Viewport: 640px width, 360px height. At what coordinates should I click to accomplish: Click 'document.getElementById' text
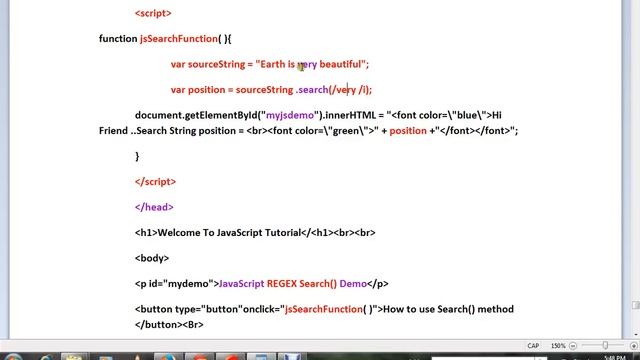click(196, 115)
